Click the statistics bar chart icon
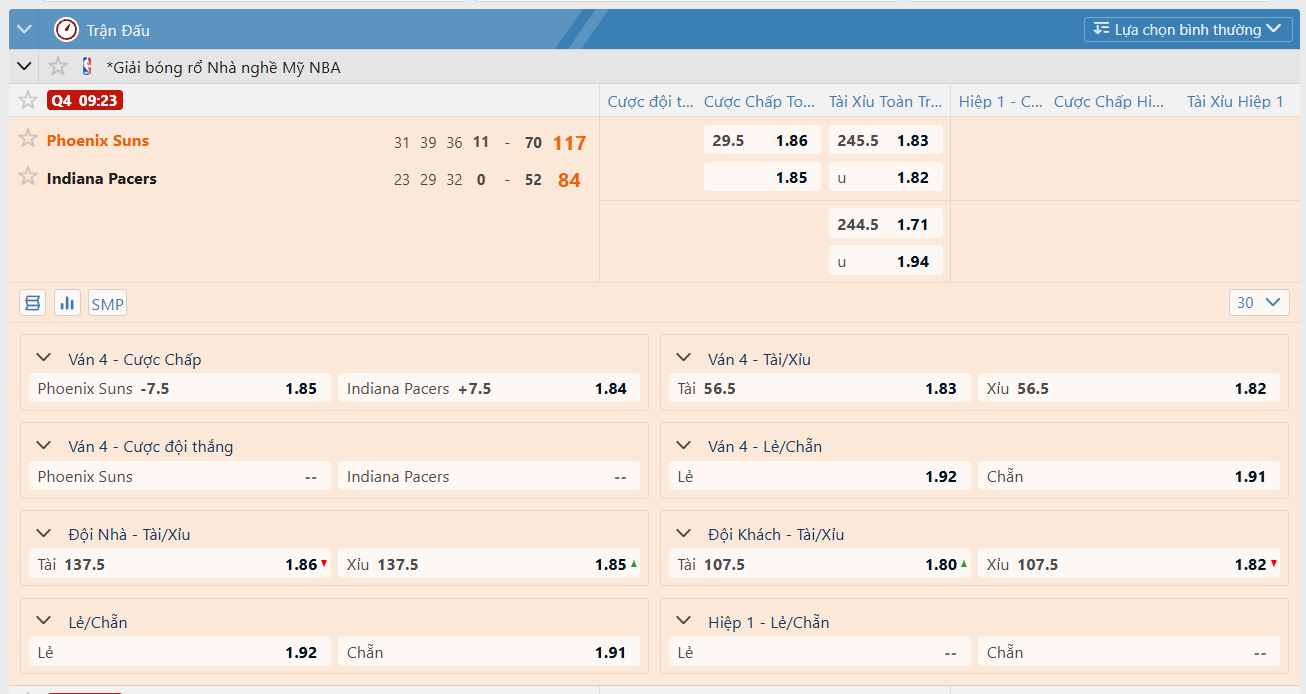The height and width of the screenshot is (694, 1306). 67,303
